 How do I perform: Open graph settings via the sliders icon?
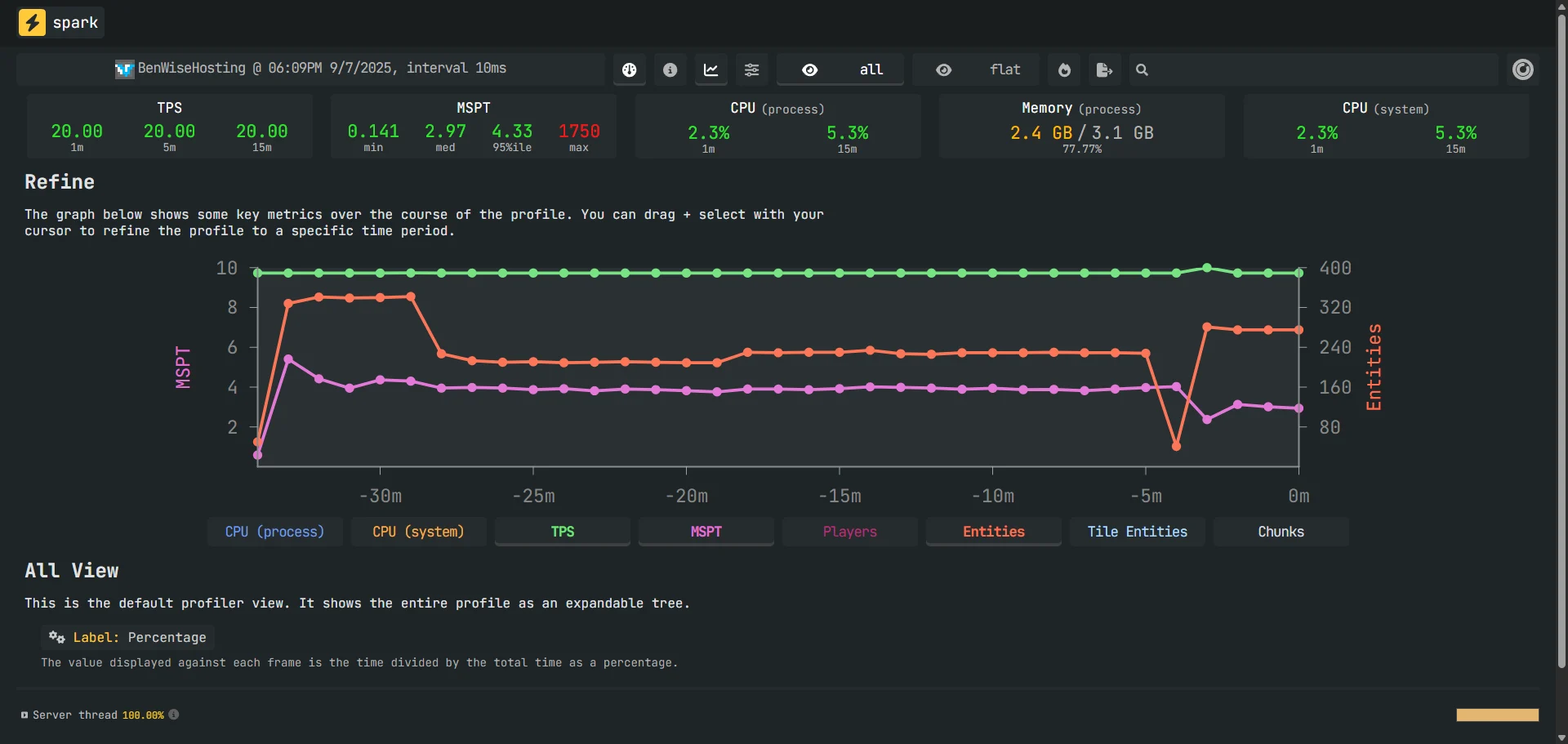point(751,70)
